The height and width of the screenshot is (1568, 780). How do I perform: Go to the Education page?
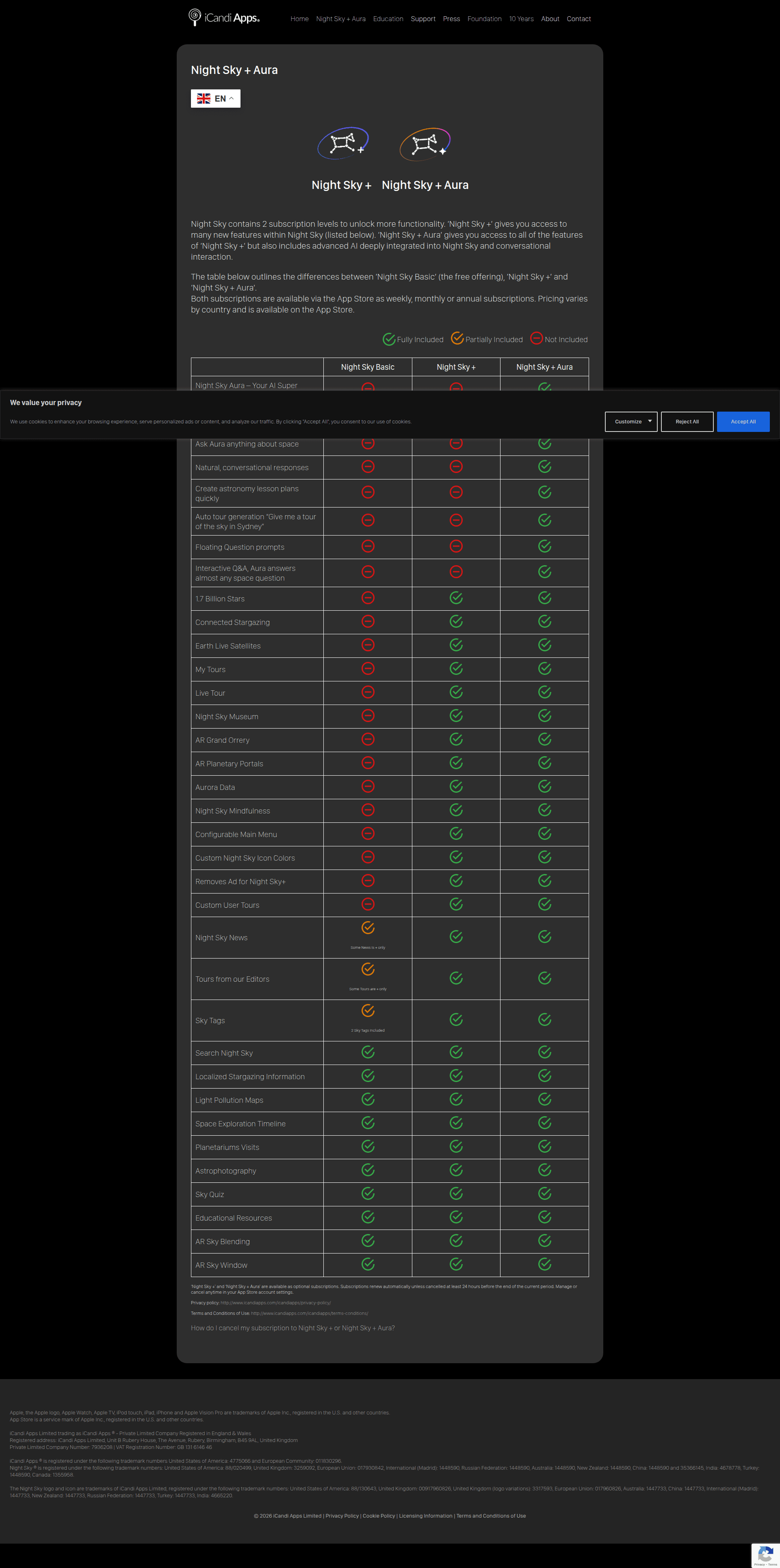(x=388, y=19)
